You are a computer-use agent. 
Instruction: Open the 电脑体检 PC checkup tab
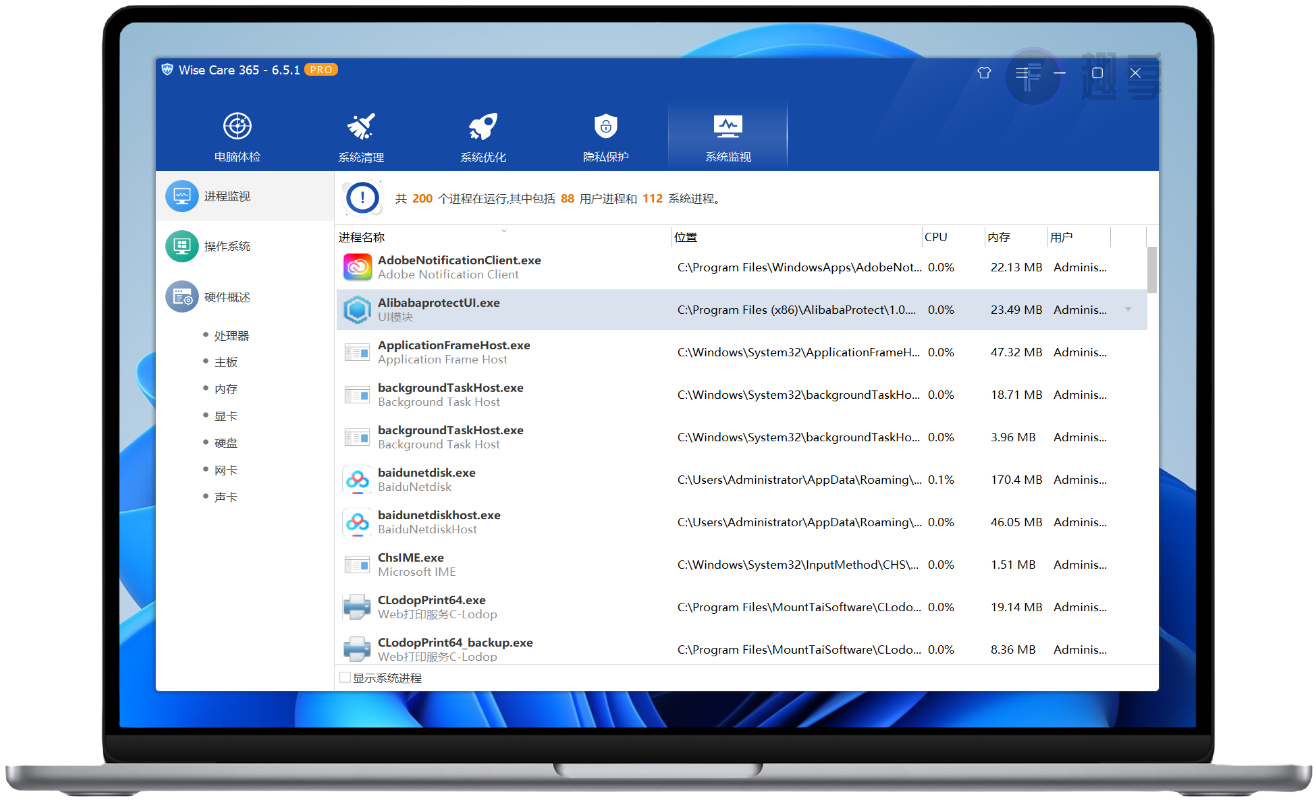[x=237, y=137]
